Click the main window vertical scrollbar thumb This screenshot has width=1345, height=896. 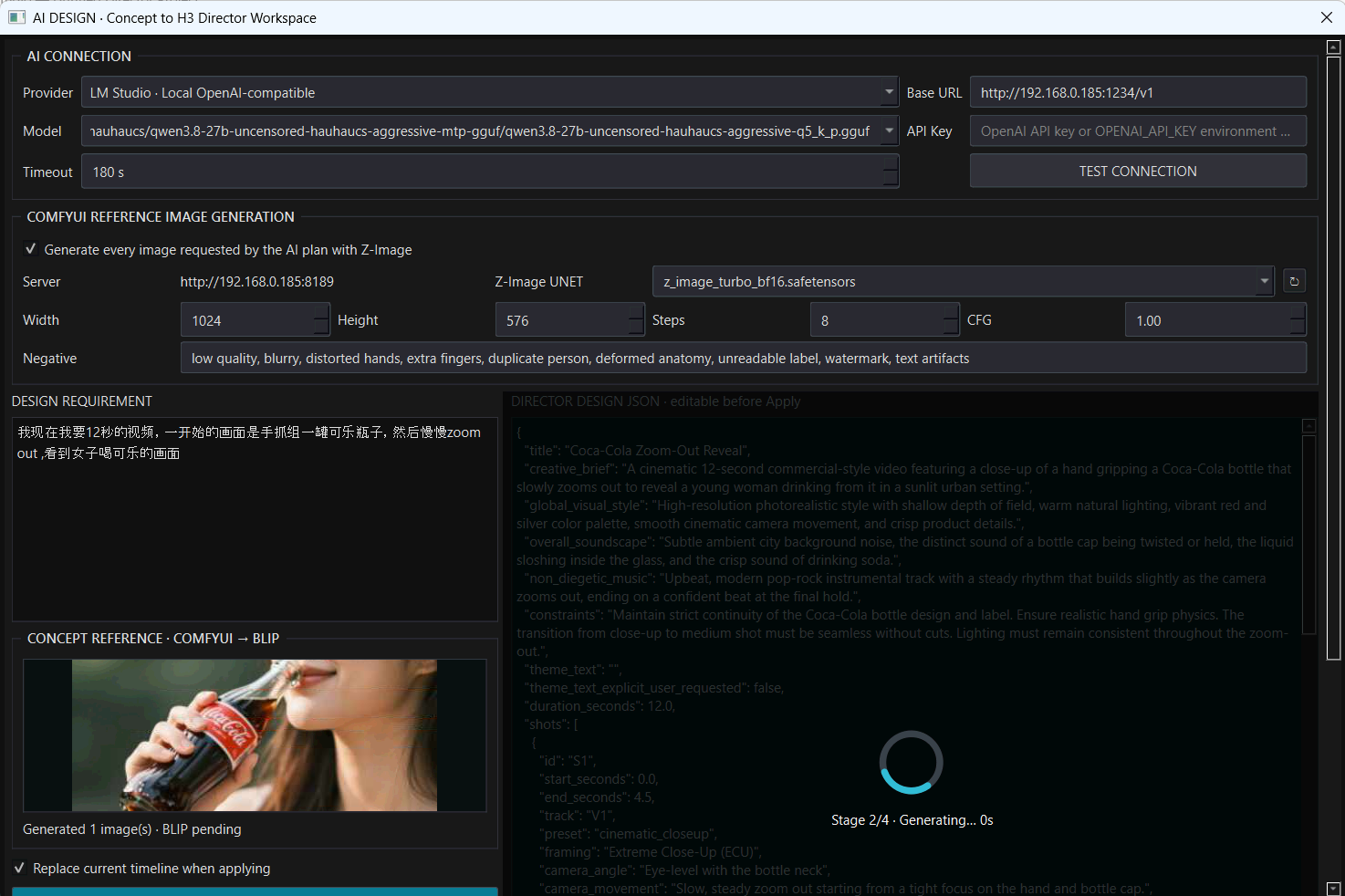pyautogui.click(x=1333, y=358)
